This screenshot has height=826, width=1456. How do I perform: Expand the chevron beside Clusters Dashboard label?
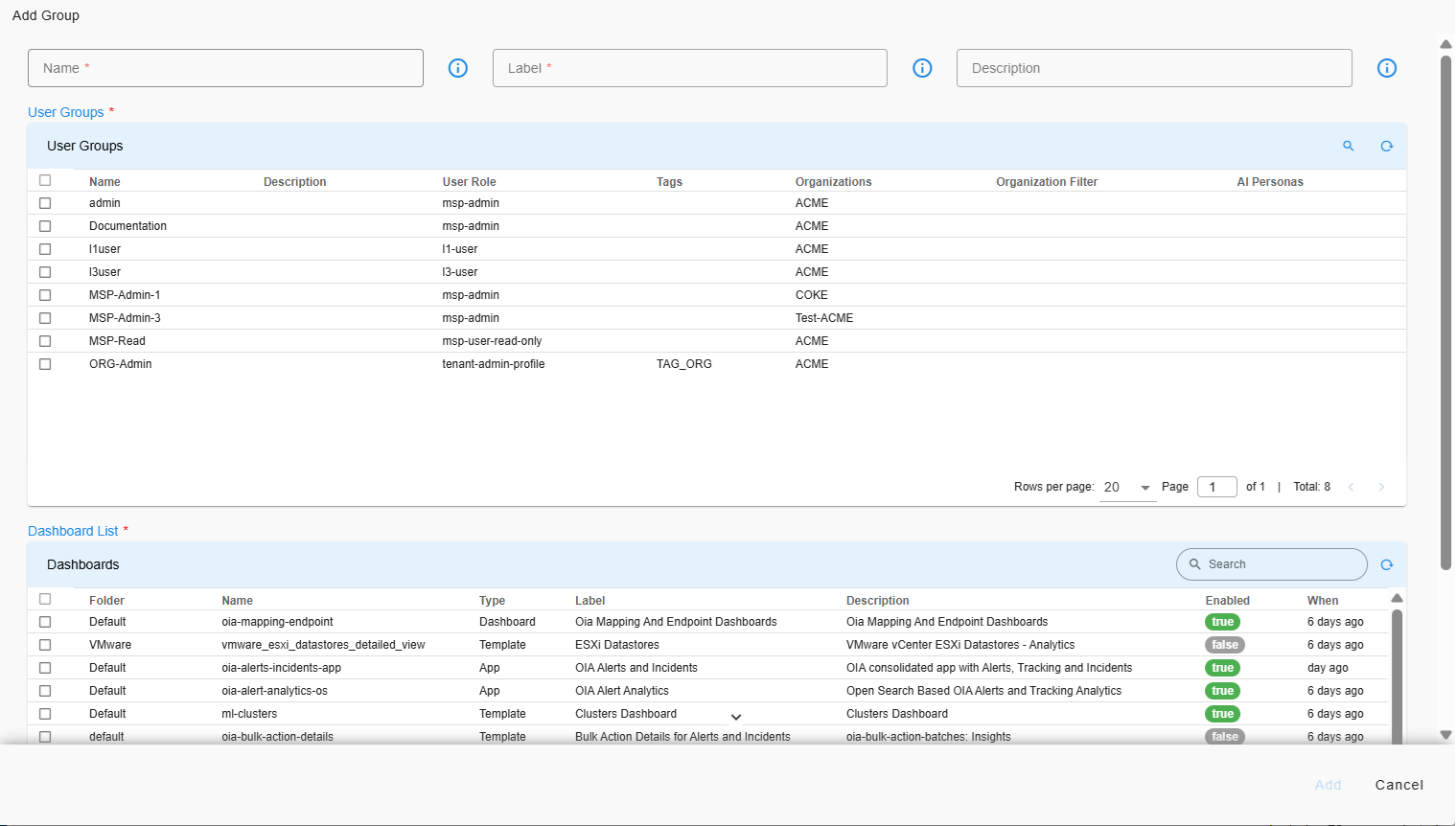(736, 717)
